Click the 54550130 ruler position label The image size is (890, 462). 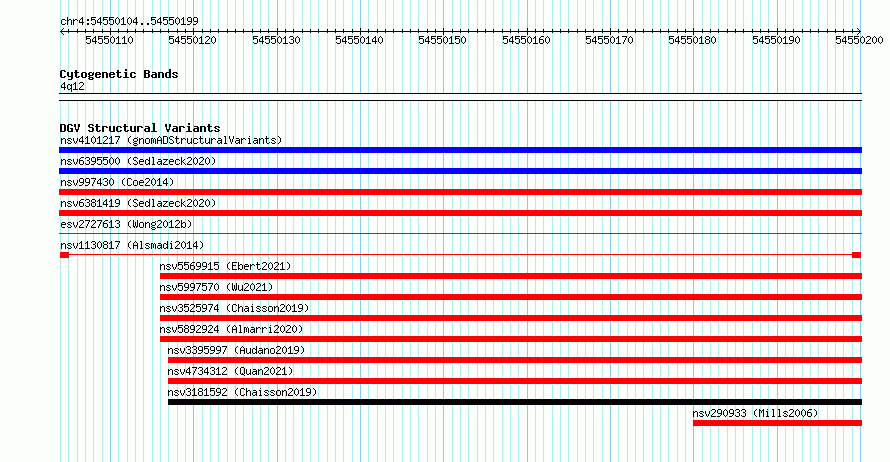(x=276, y=40)
